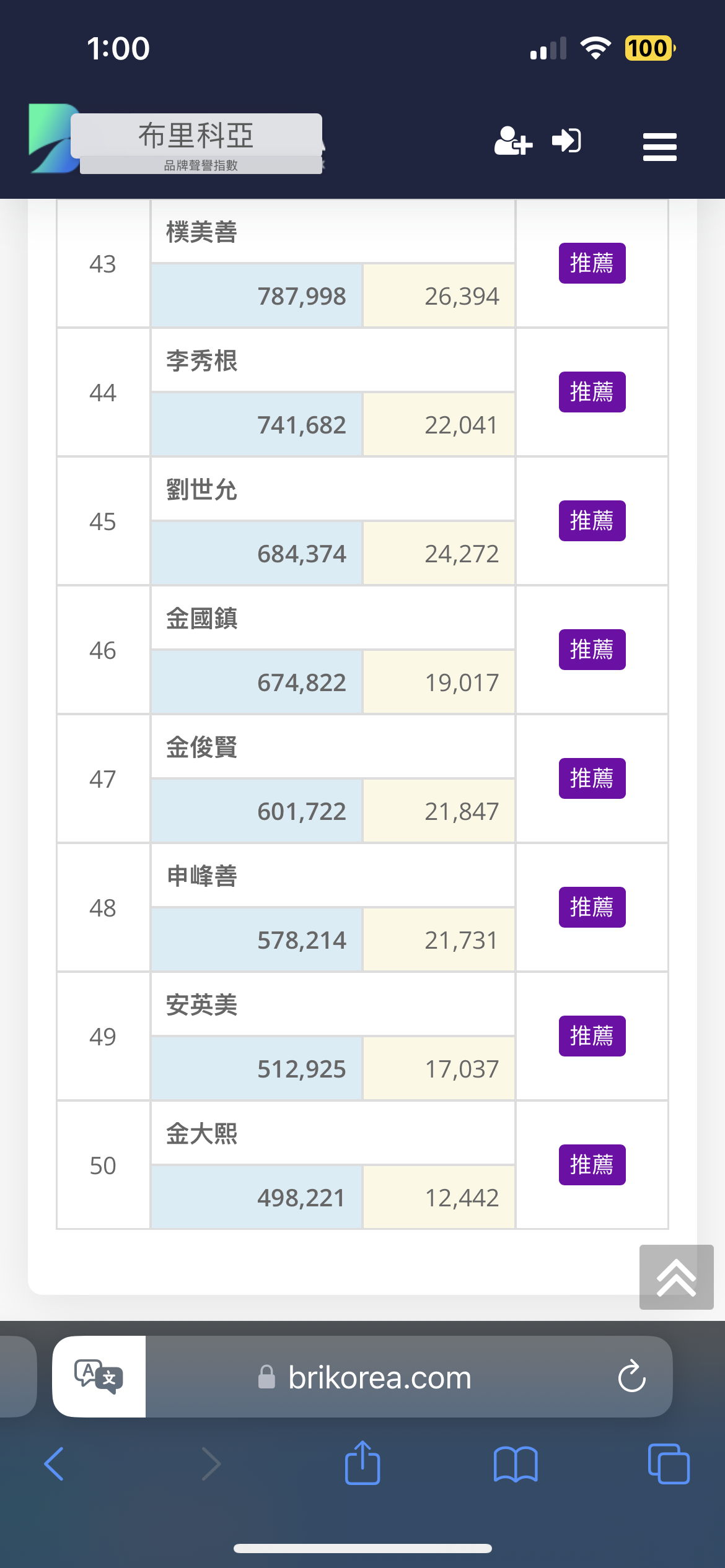The image size is (725, 1568).
Task: Recommend rank 43 樸美善
Action: coord(592,263)
